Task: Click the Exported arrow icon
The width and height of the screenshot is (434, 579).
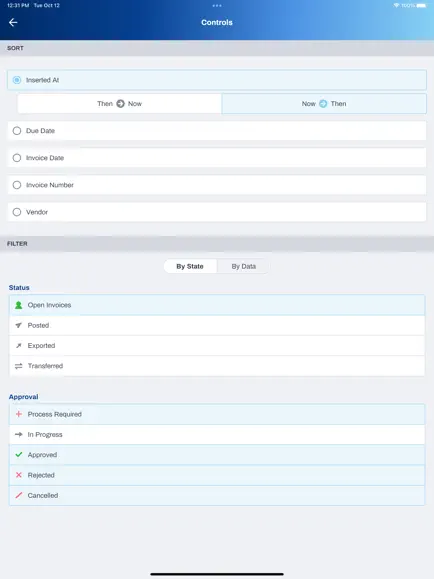Action: 18,346
